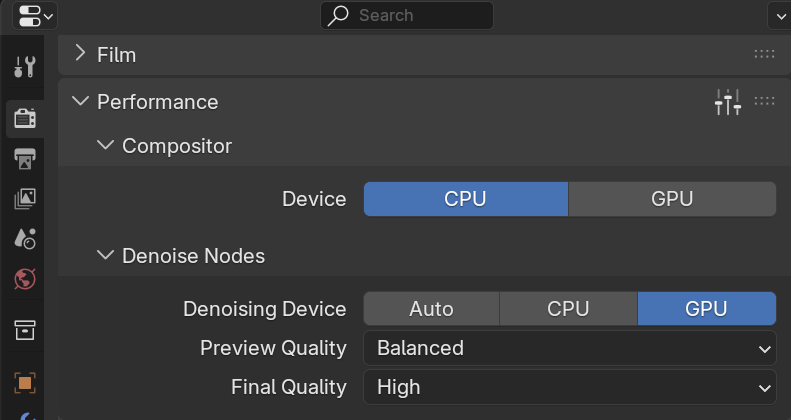This screenshot has height=420, width=791.
Task: Set Denoising Device to Auto
Action: (x=431, y=309)
